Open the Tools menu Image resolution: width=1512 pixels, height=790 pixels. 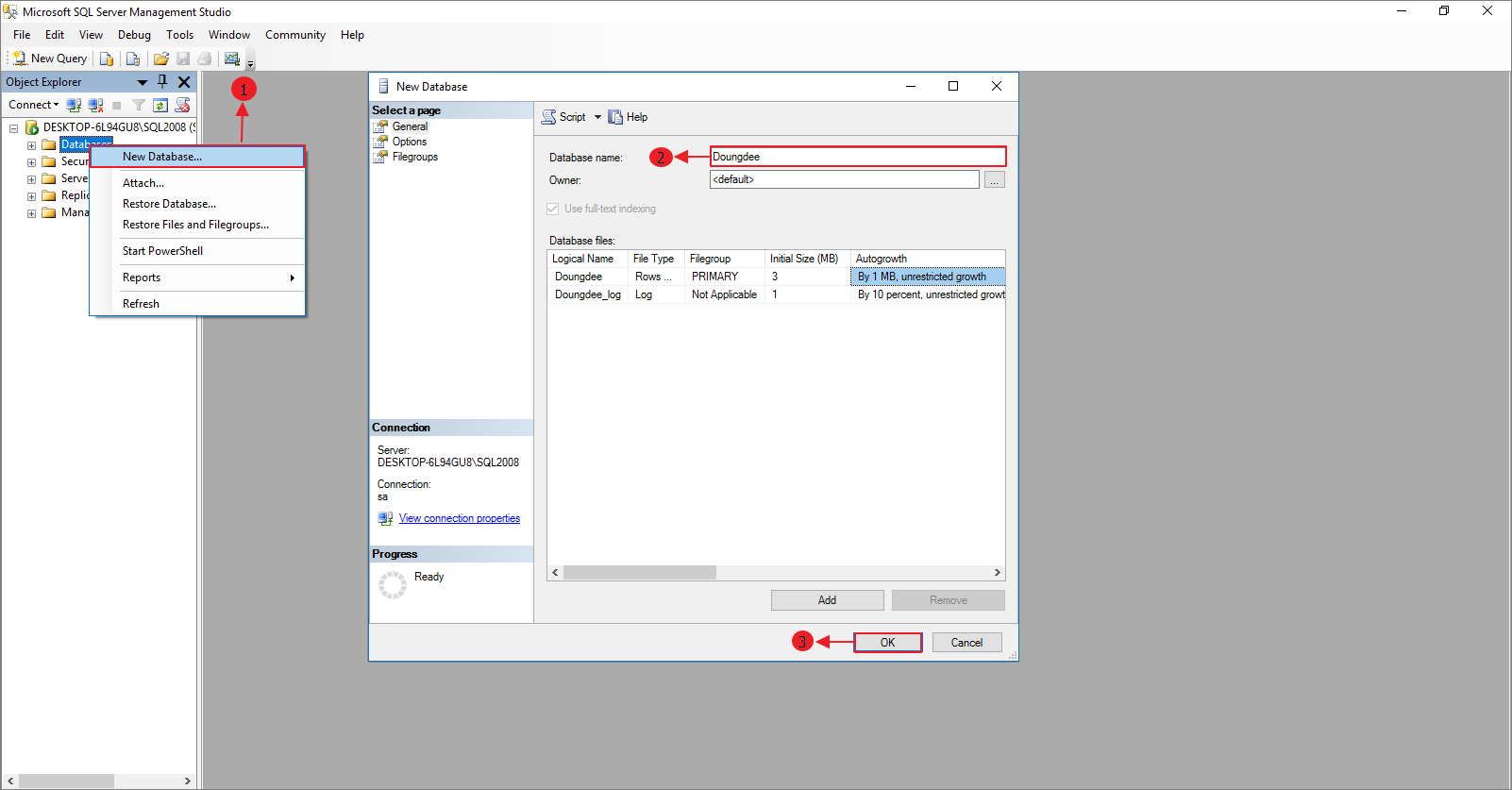pyautogui.click(x=179, y=35)
